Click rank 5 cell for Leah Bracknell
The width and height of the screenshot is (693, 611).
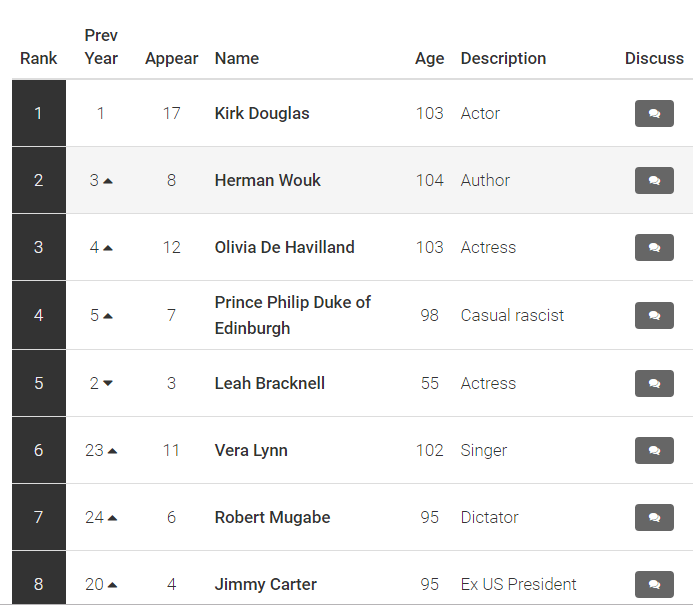(39, 383)
